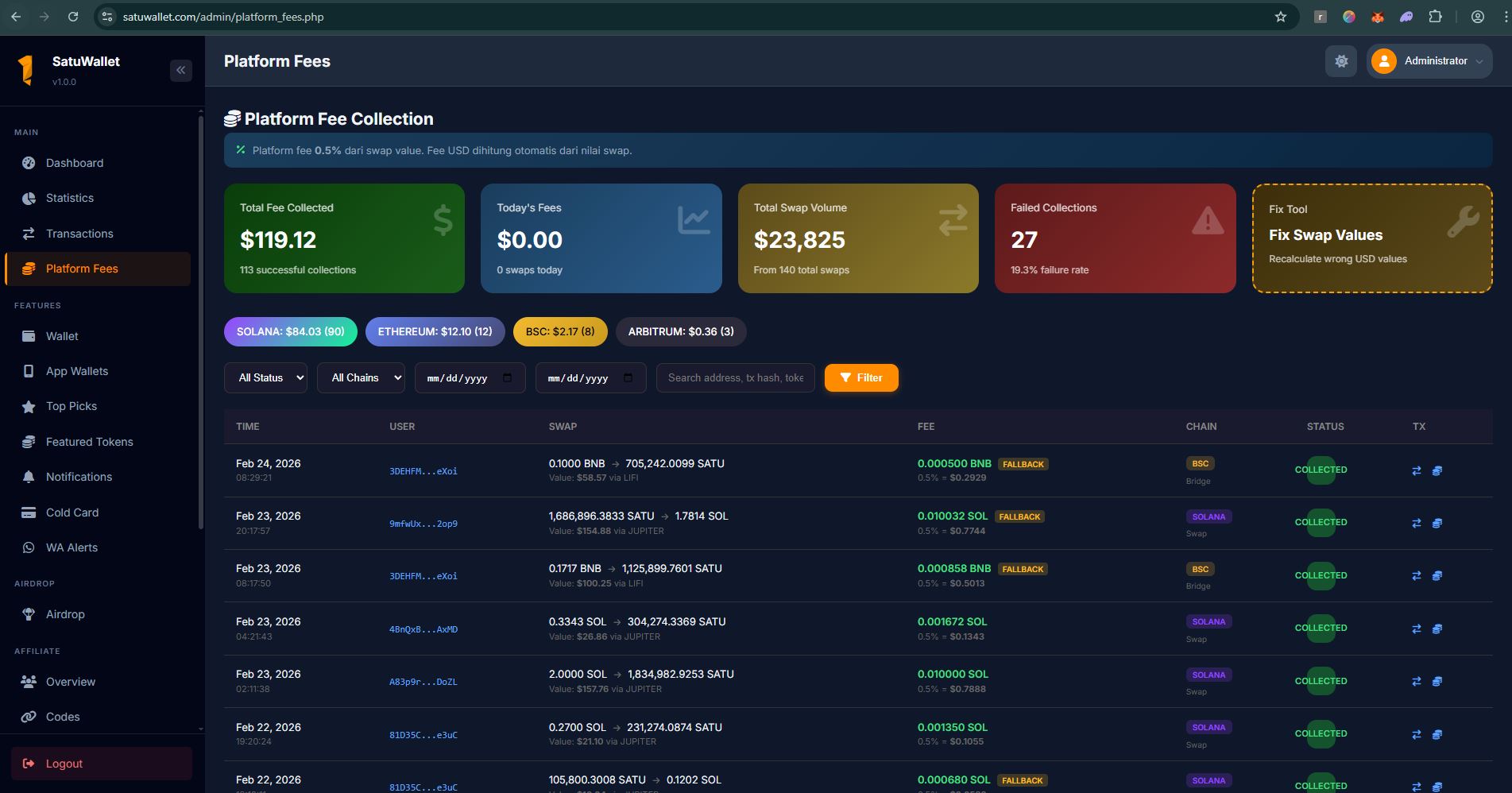Bookmark this page with star icon
Viewport: 1512px width, 793px height.
1280,17
